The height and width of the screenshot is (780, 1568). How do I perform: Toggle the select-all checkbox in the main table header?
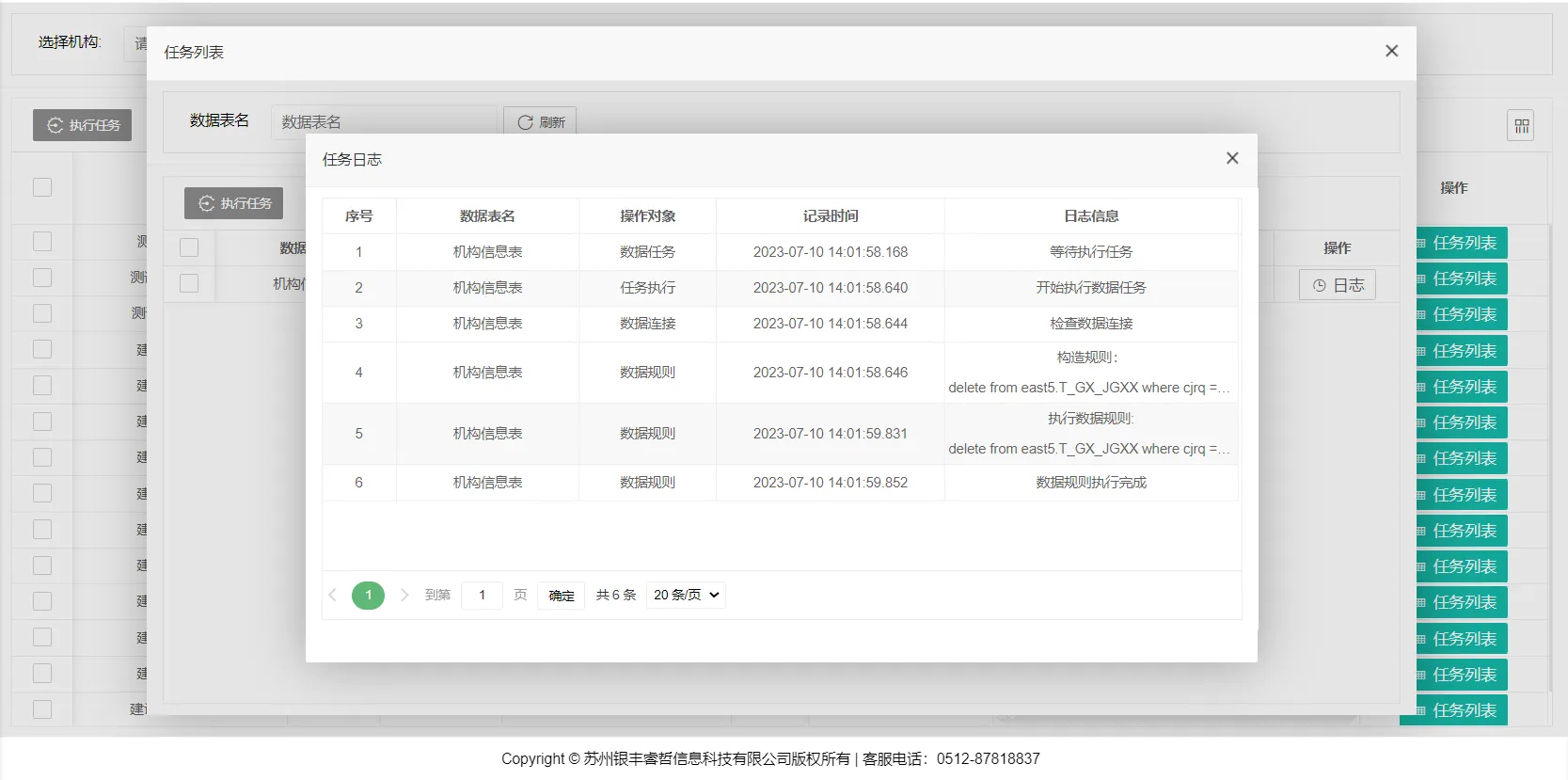[x=42, y=187]
